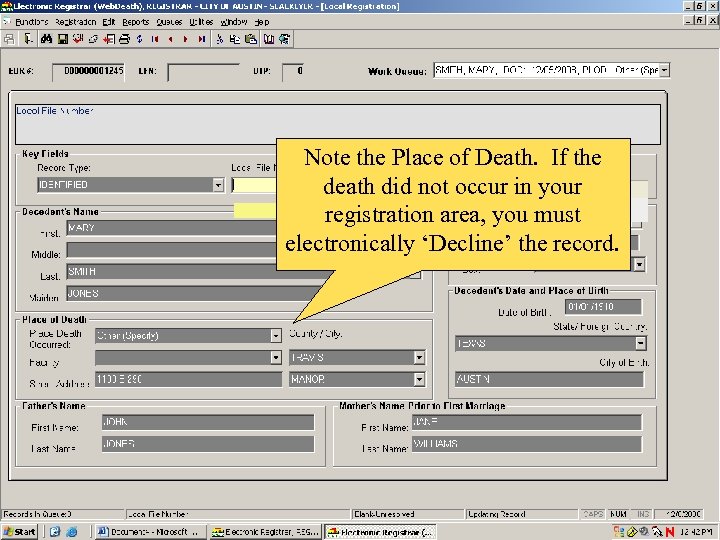
Task: Click the Paste clipboard icon
Action: tap(252, 39)
